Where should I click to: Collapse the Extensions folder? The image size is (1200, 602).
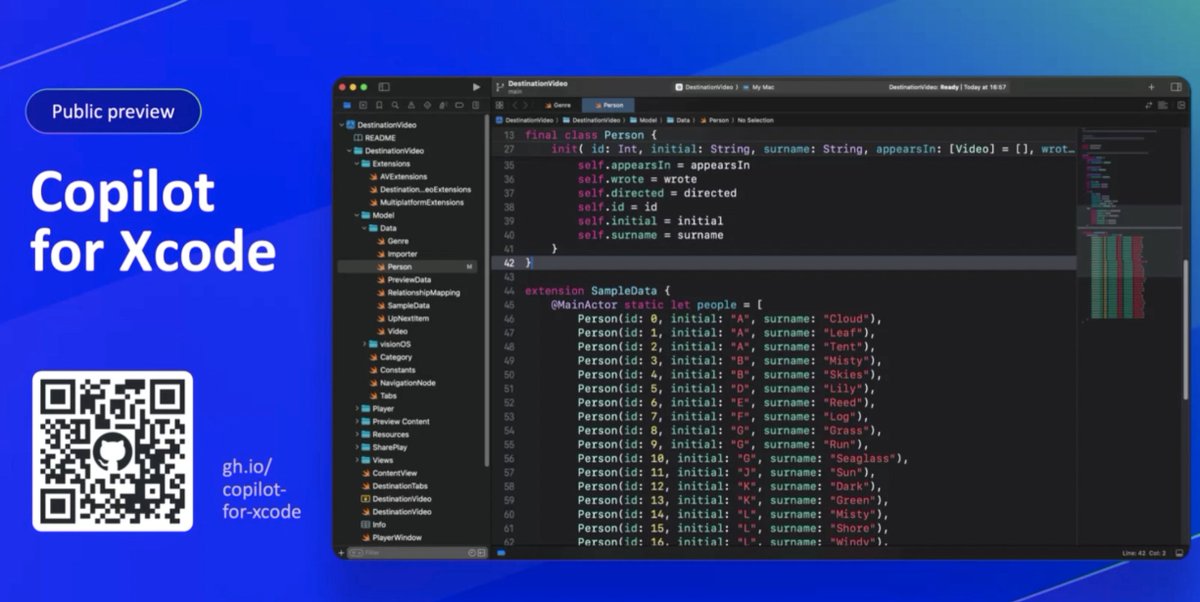tap(355, 163)
